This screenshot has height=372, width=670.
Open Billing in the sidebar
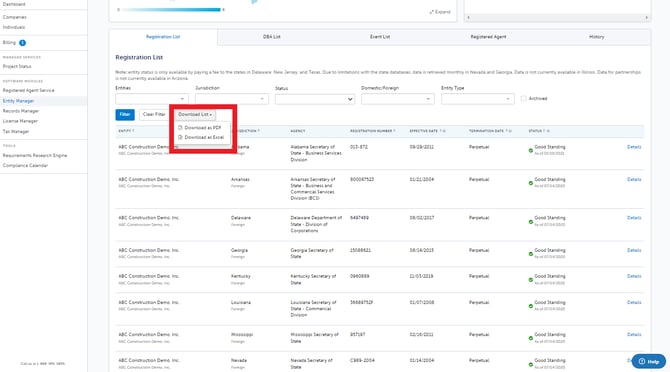point(9,43)
